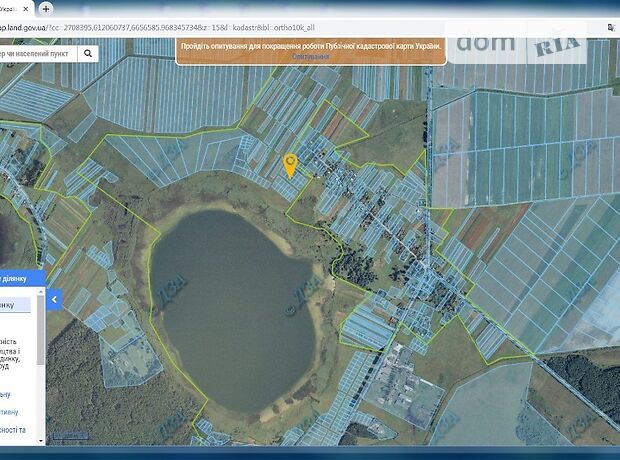Open a new browser tab with plus

46,9
